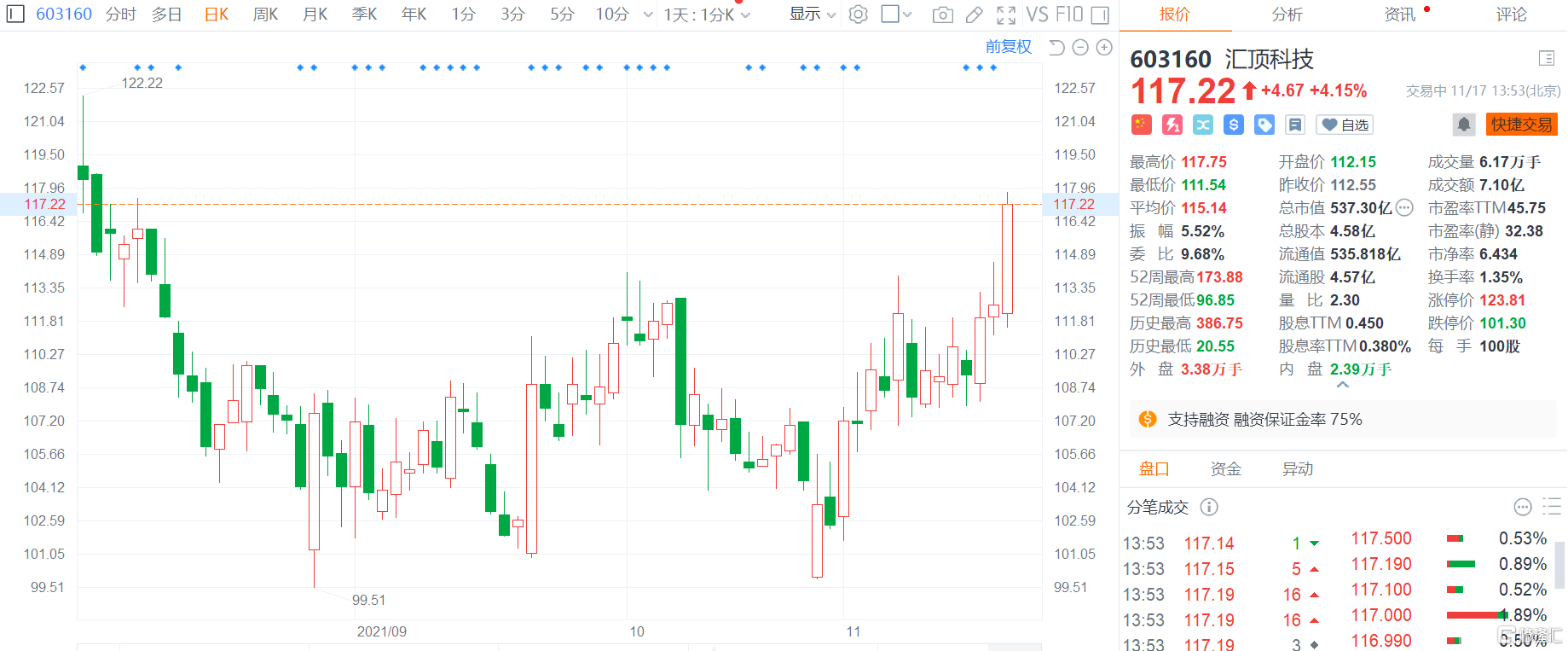Select 季K quarterly candlestick

[365, 15]
